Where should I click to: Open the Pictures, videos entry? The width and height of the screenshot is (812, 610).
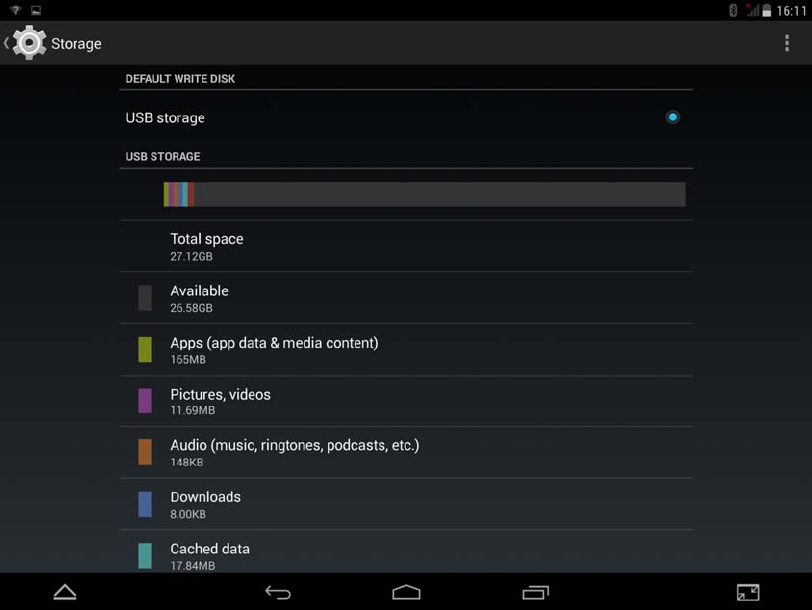tap(406, 401)
